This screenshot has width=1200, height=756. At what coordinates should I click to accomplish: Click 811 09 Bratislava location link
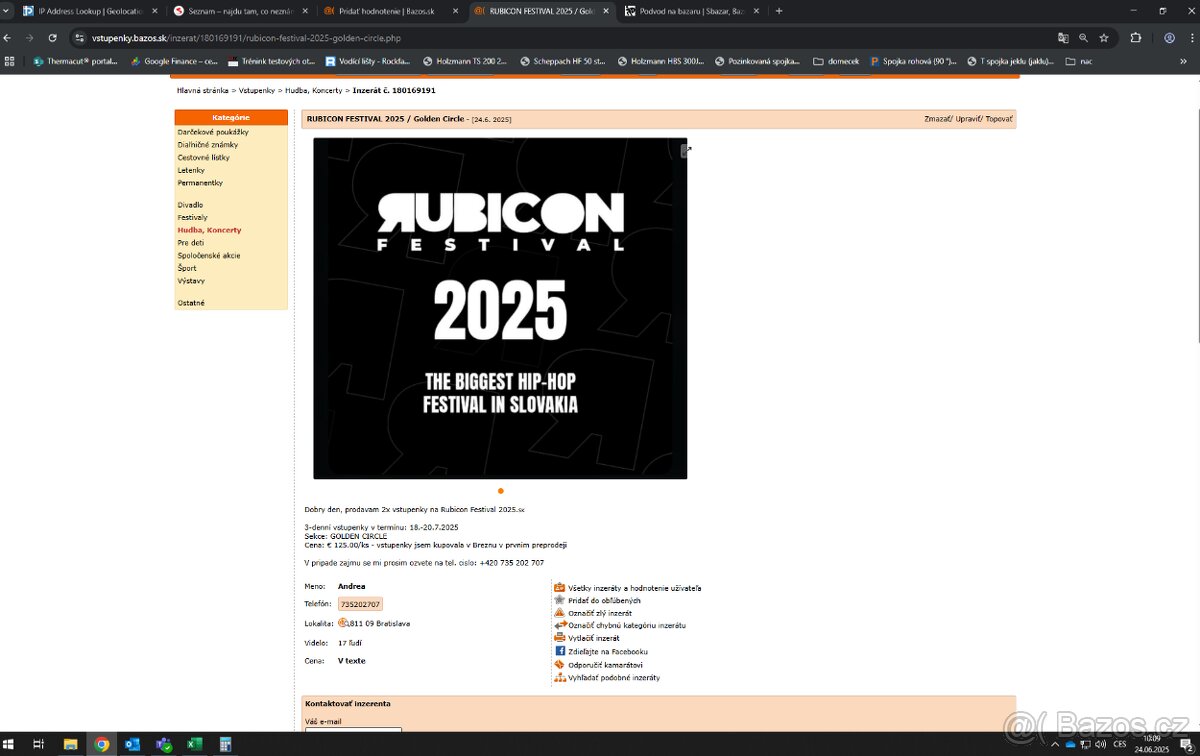(379, 623)
